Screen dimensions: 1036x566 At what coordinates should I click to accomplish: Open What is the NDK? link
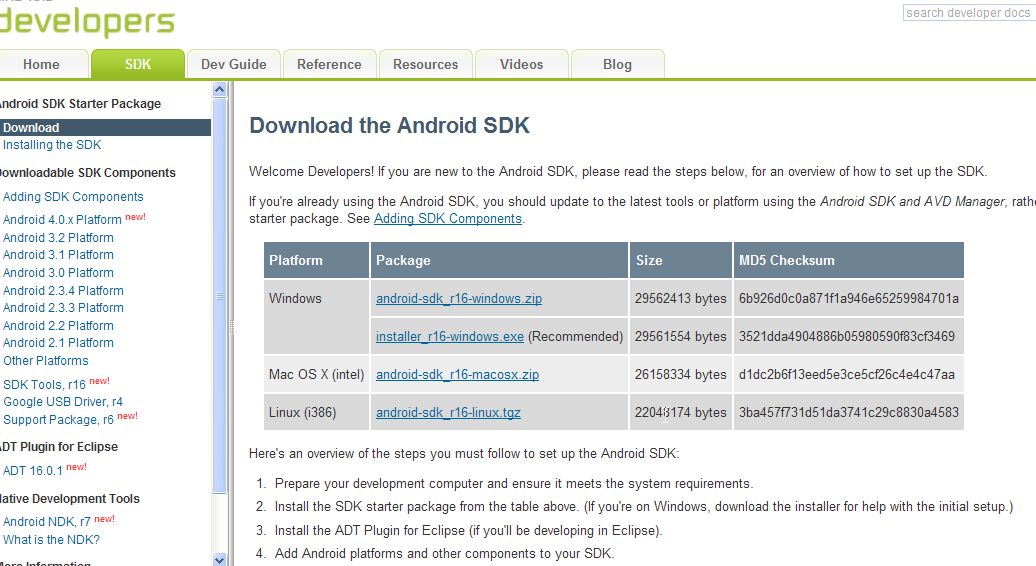click(51, 540)
